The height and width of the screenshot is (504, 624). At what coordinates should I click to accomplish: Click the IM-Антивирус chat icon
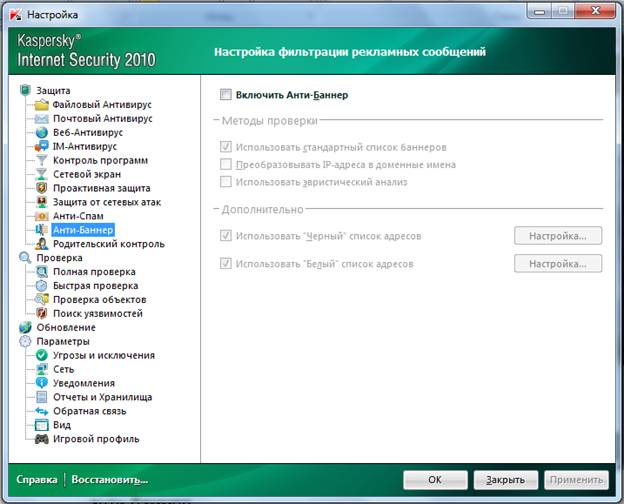click(41, 147)
